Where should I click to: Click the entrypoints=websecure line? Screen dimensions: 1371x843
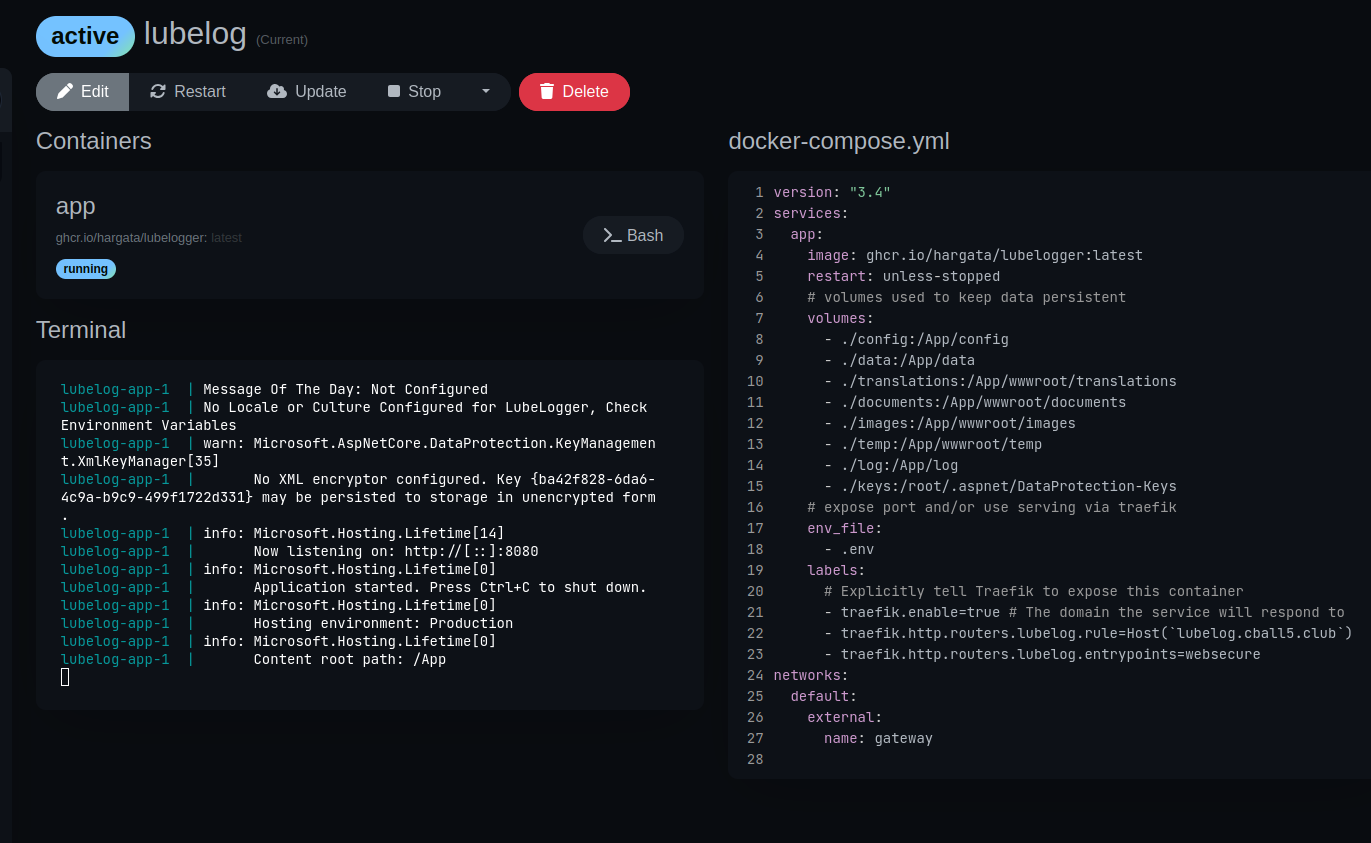[x=1042, y=654]
